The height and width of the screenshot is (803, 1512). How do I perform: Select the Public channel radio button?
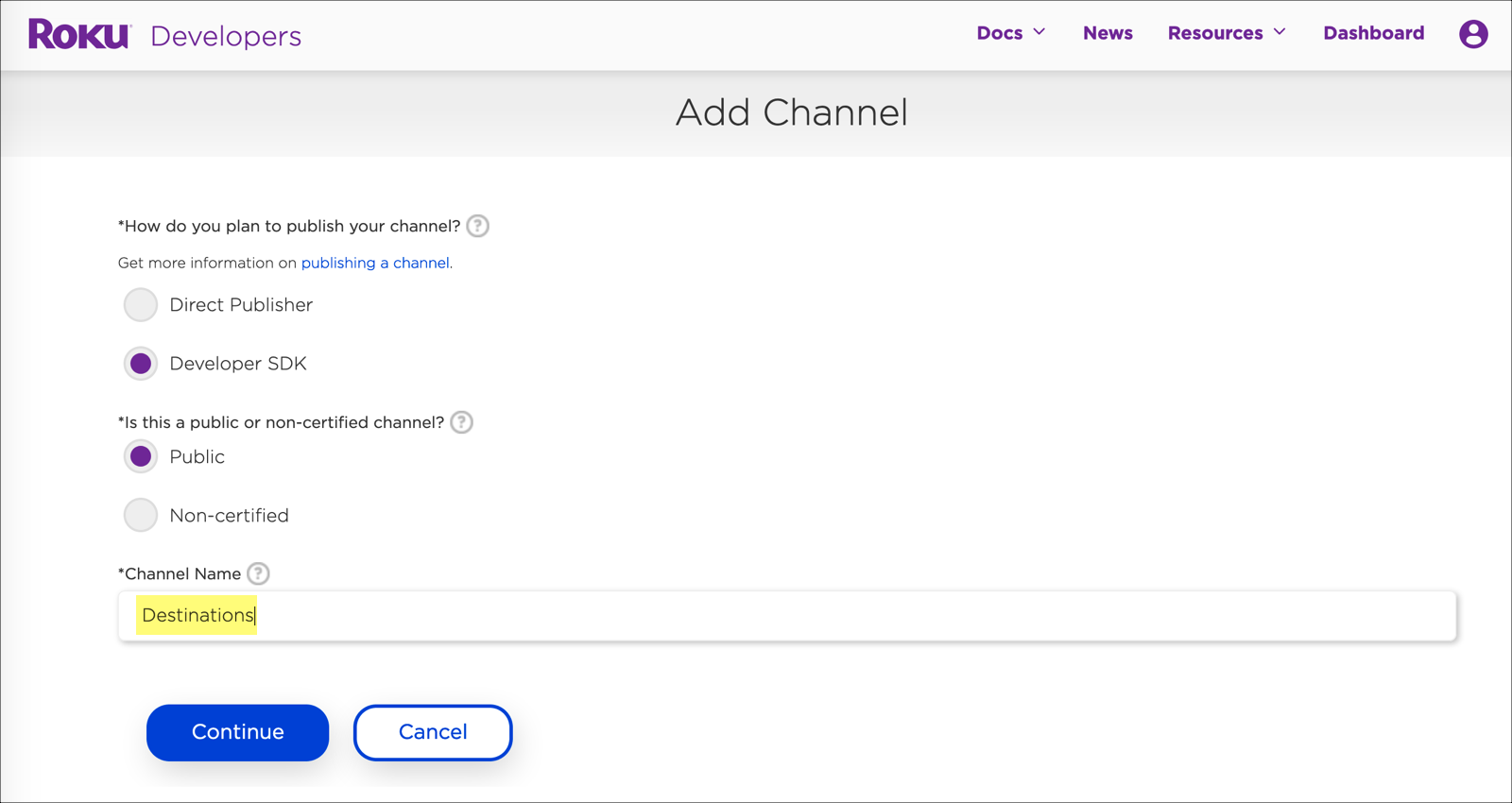coord(141,457)
